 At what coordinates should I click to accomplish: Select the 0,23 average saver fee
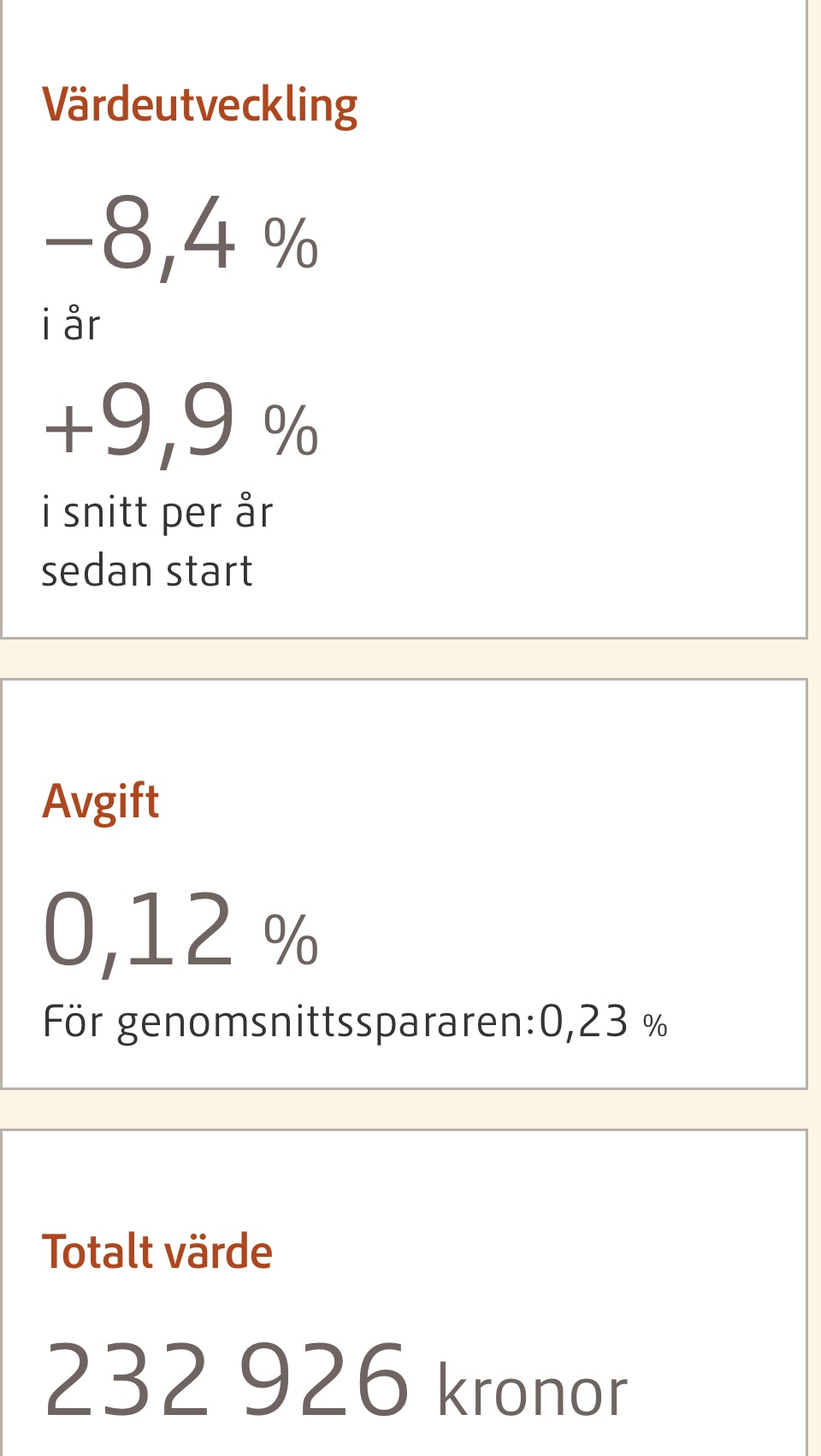point(584,1022)
